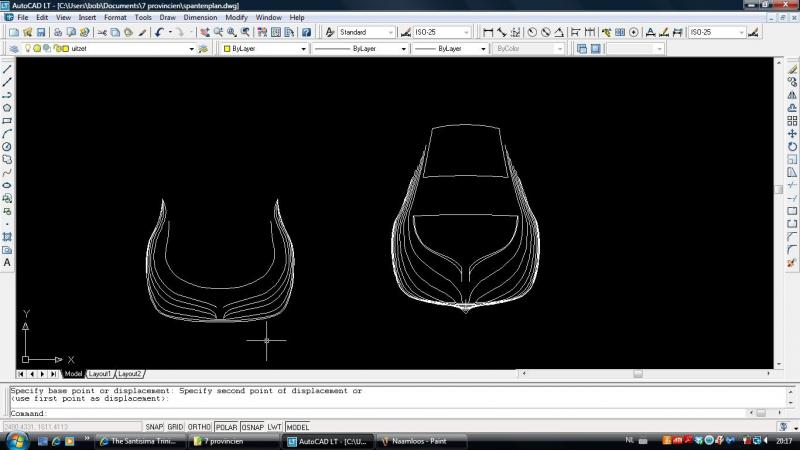Toggle OSNAP in status bar
The width and height of the screenshot is (800, 450).
tap(252, 427)
